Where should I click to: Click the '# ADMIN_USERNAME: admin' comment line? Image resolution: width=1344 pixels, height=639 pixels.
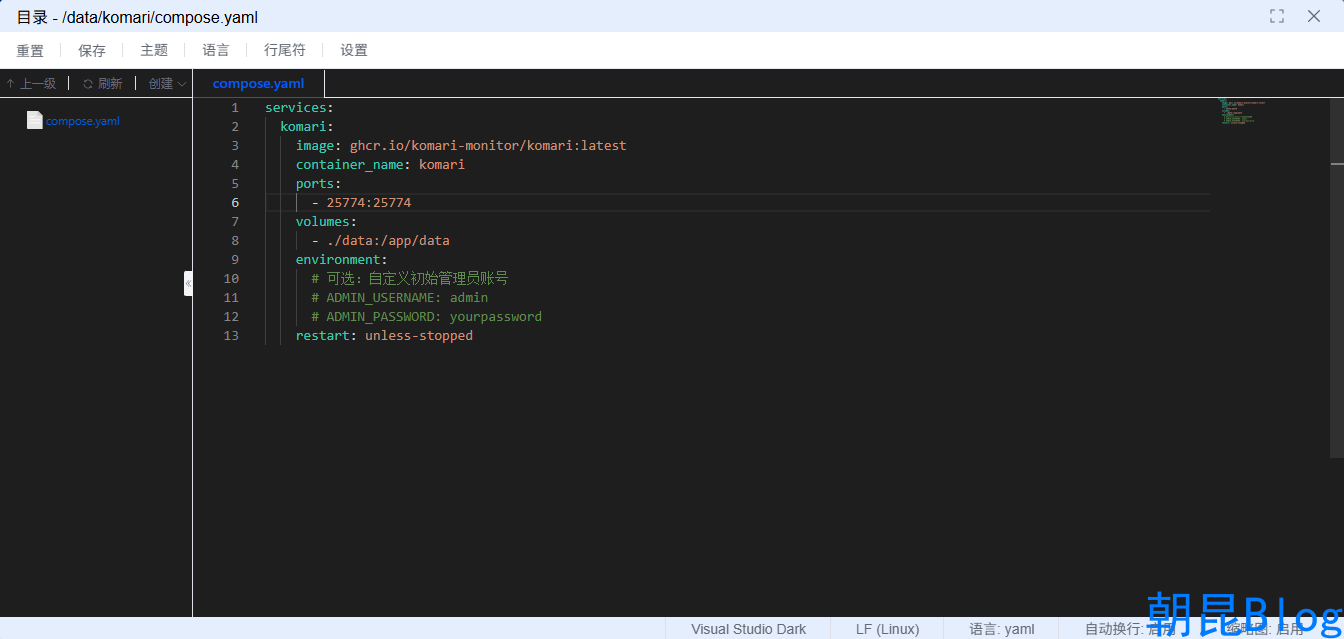point(399,297)
